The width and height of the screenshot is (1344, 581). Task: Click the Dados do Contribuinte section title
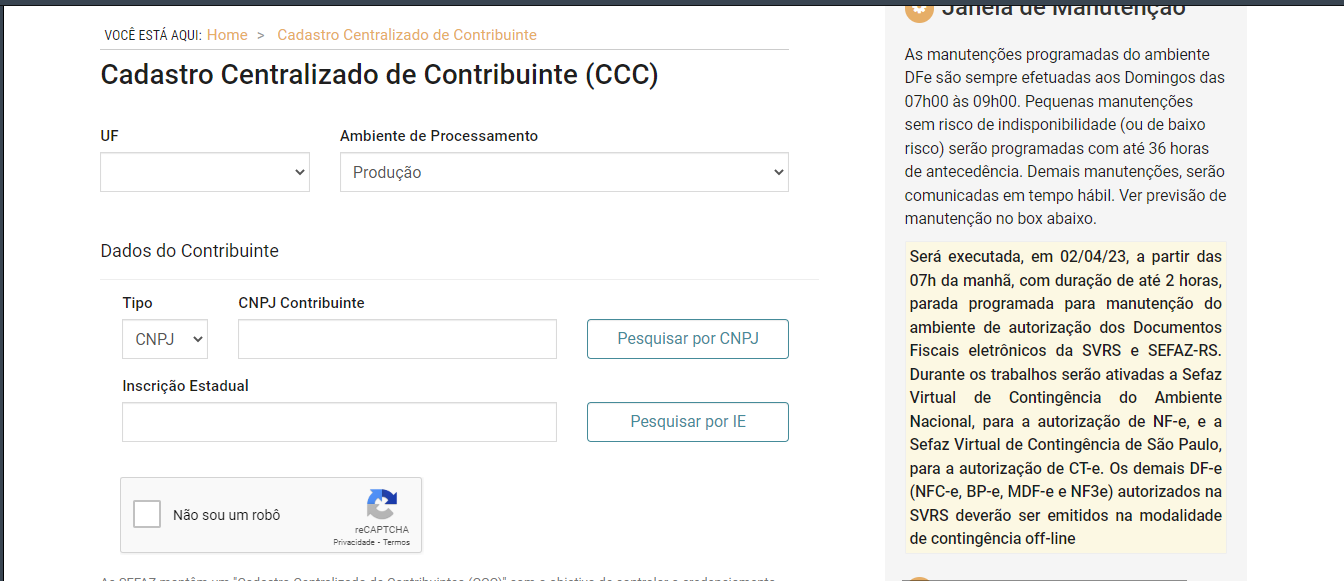click(x=190, y=251)
